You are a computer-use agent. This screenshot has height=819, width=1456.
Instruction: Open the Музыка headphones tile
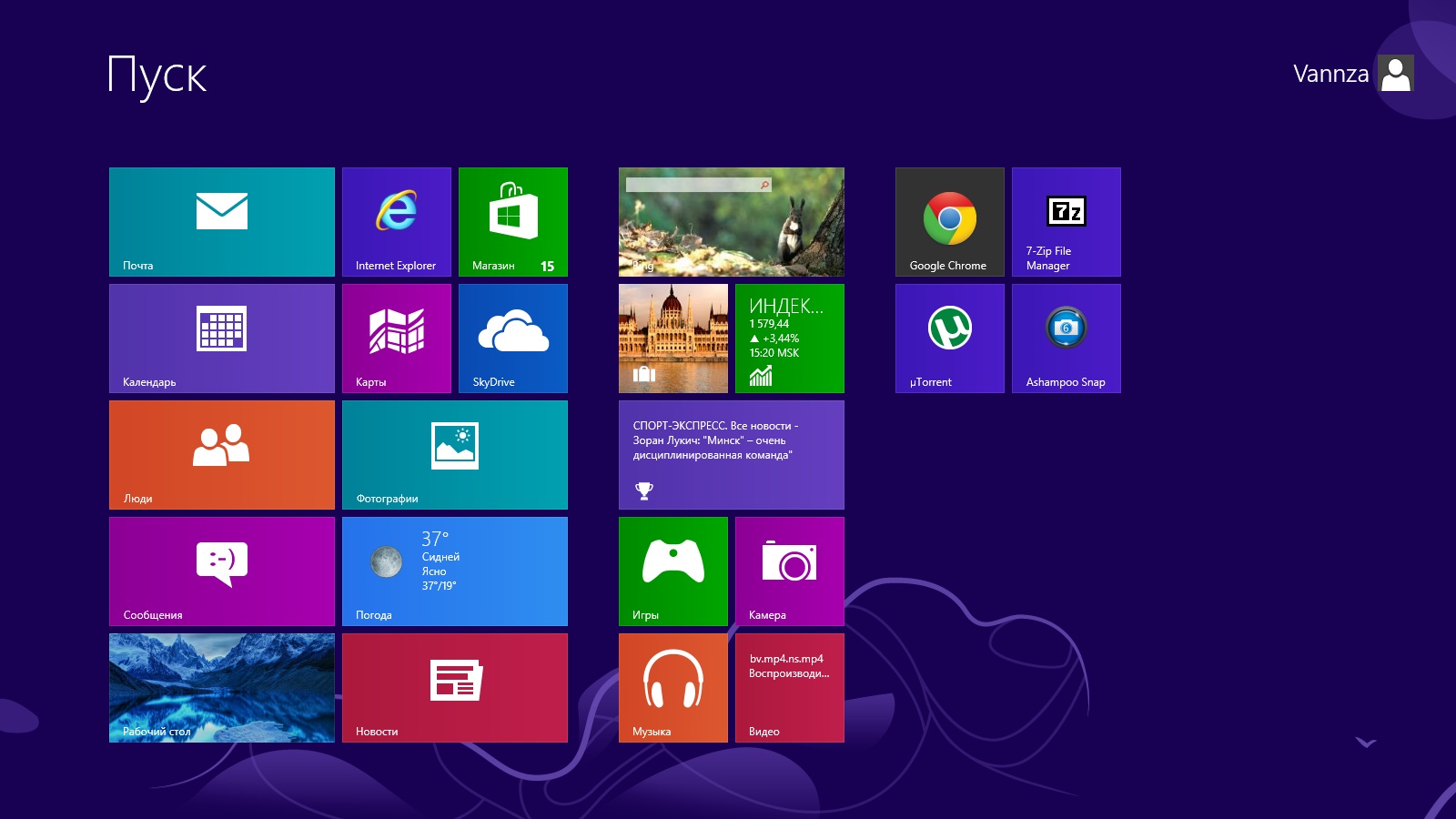click(672, 687)
